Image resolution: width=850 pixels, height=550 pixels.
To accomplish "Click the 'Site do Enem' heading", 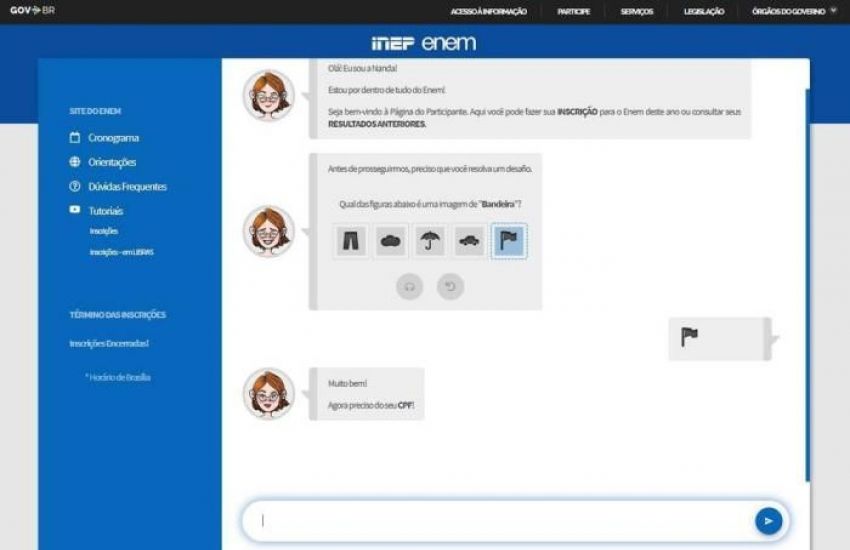I will 95,111.
